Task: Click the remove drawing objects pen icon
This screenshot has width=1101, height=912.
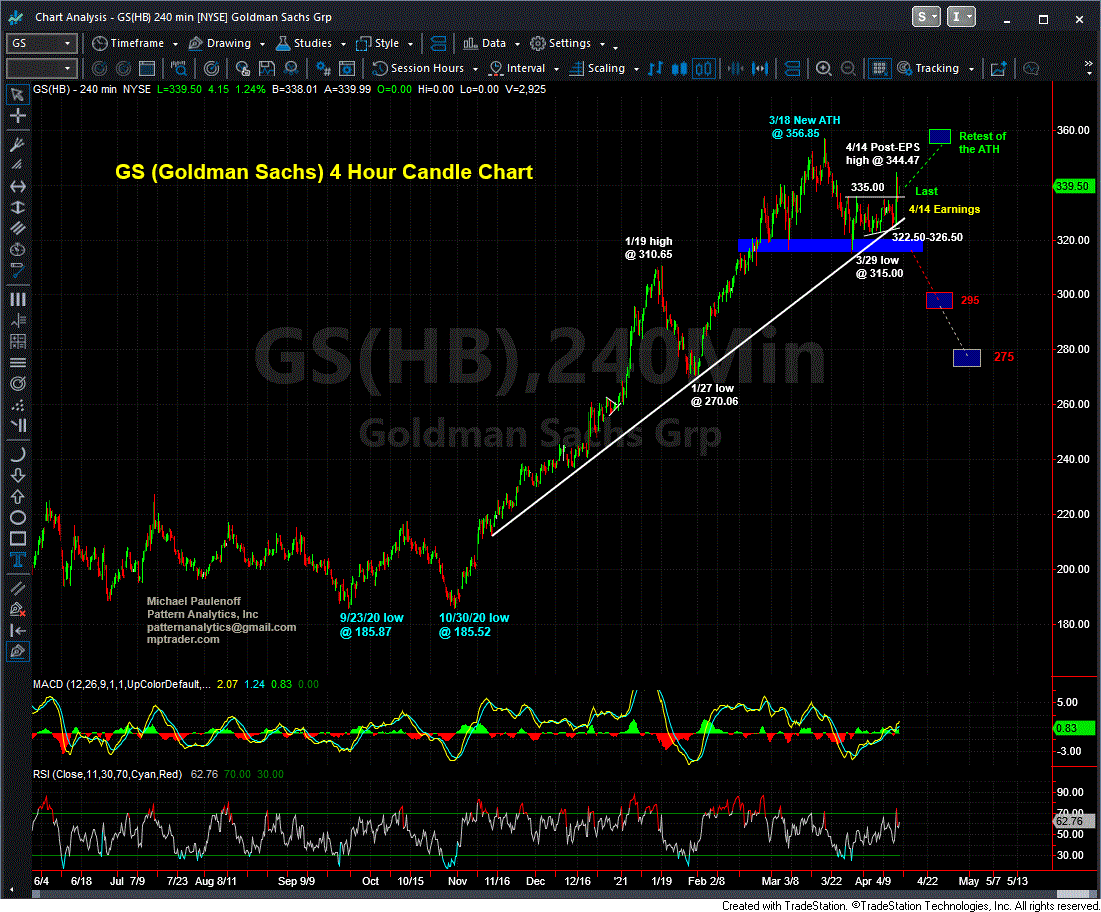Action: [x=18, y=609]
